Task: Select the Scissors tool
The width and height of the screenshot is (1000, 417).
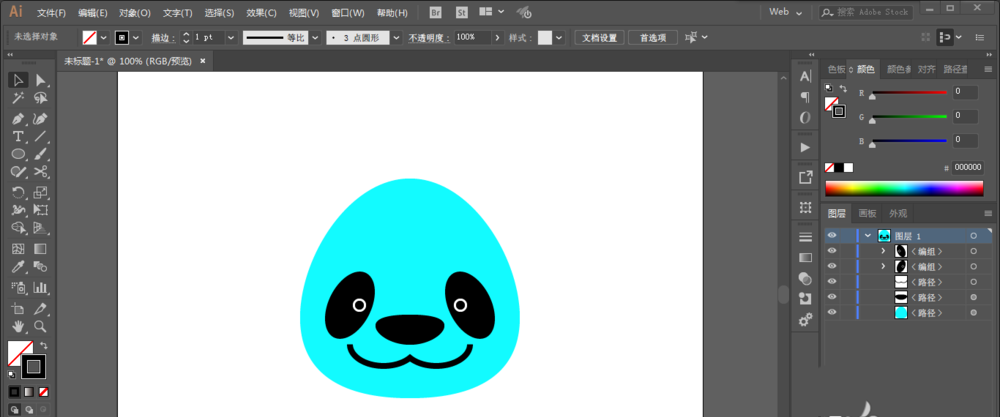Action: tap(41, 172)
